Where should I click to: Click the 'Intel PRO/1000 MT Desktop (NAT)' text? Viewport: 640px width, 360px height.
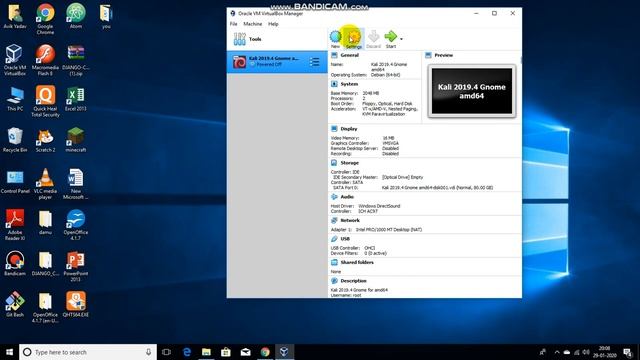pos(389,230)
